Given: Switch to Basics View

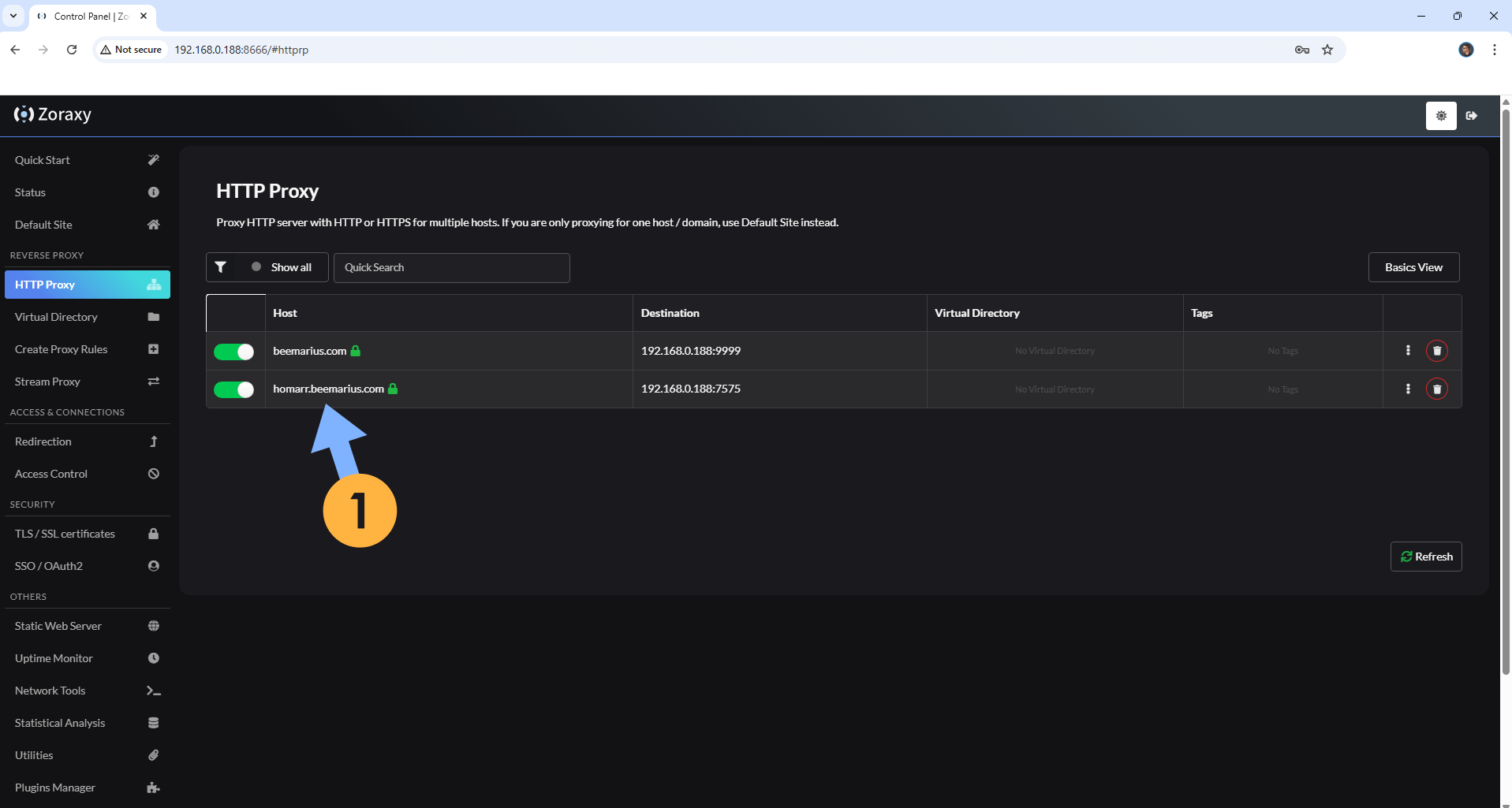Looking at the screenshot, I should coord(1413,266).
